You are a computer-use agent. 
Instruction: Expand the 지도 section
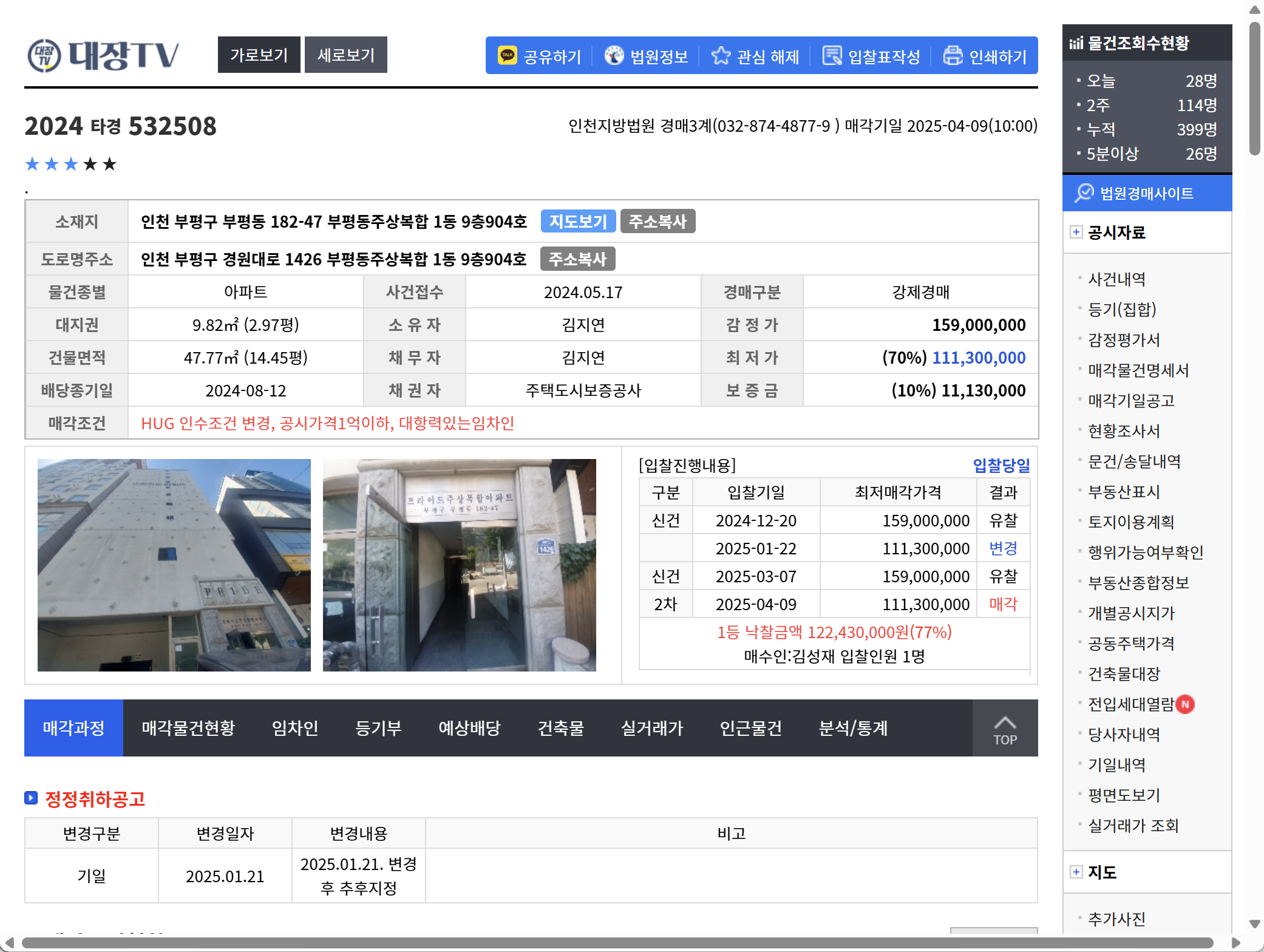click(x=1076, y=872)
